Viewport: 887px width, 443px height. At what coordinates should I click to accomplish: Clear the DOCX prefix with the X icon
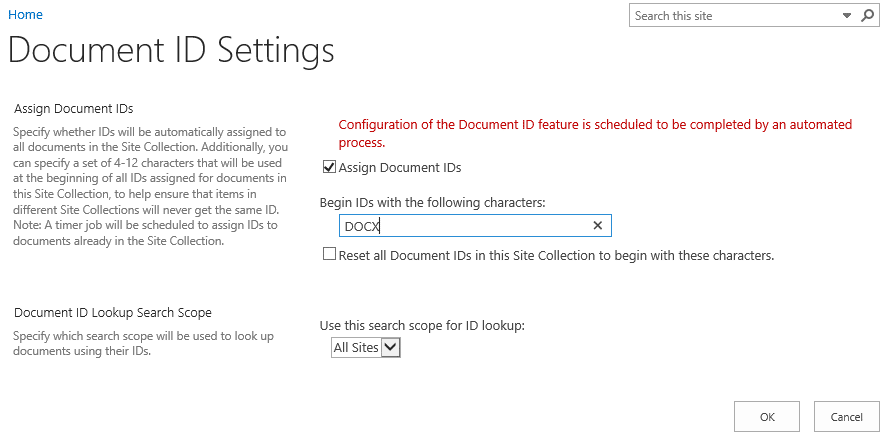pos(597,226)
